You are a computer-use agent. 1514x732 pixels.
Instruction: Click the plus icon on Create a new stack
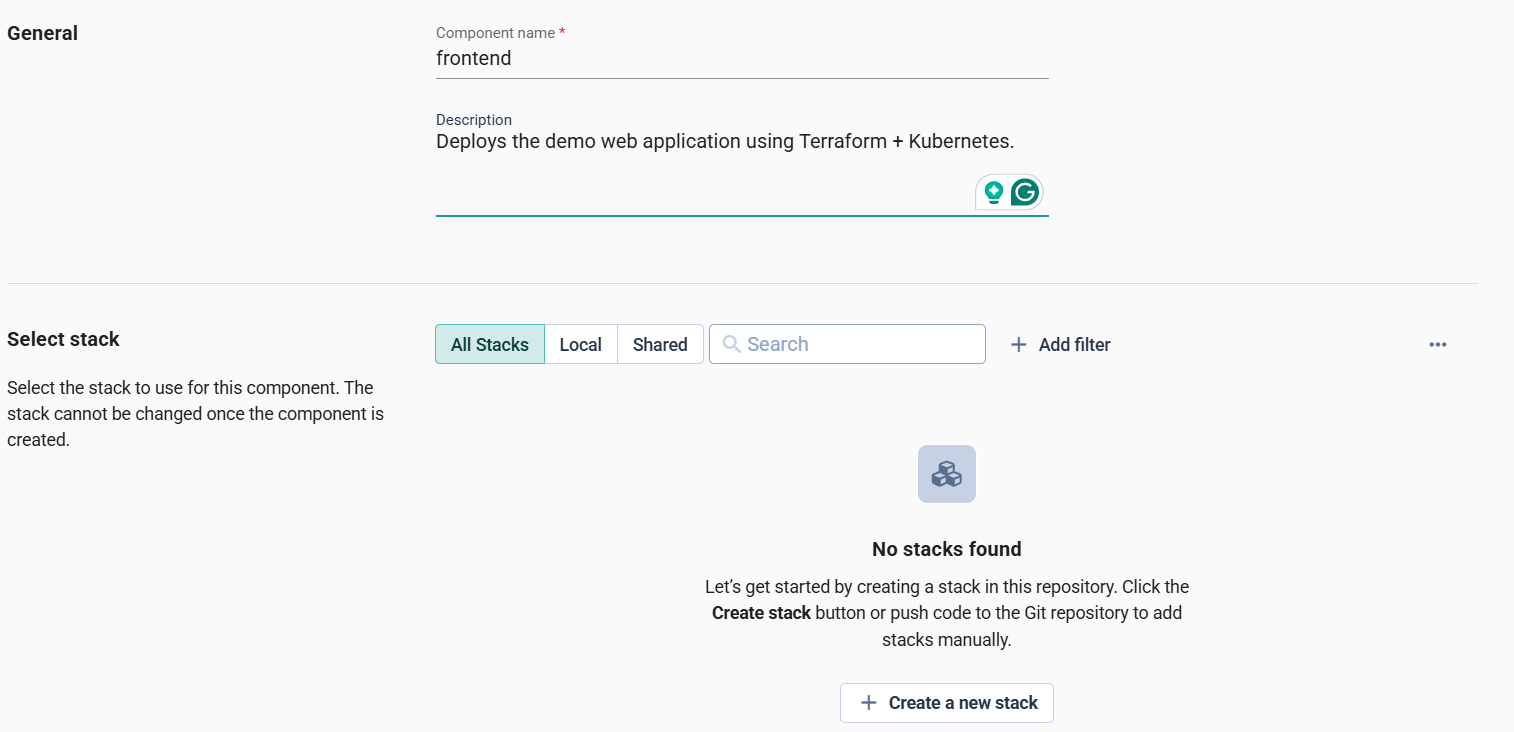tap(868, 703)
